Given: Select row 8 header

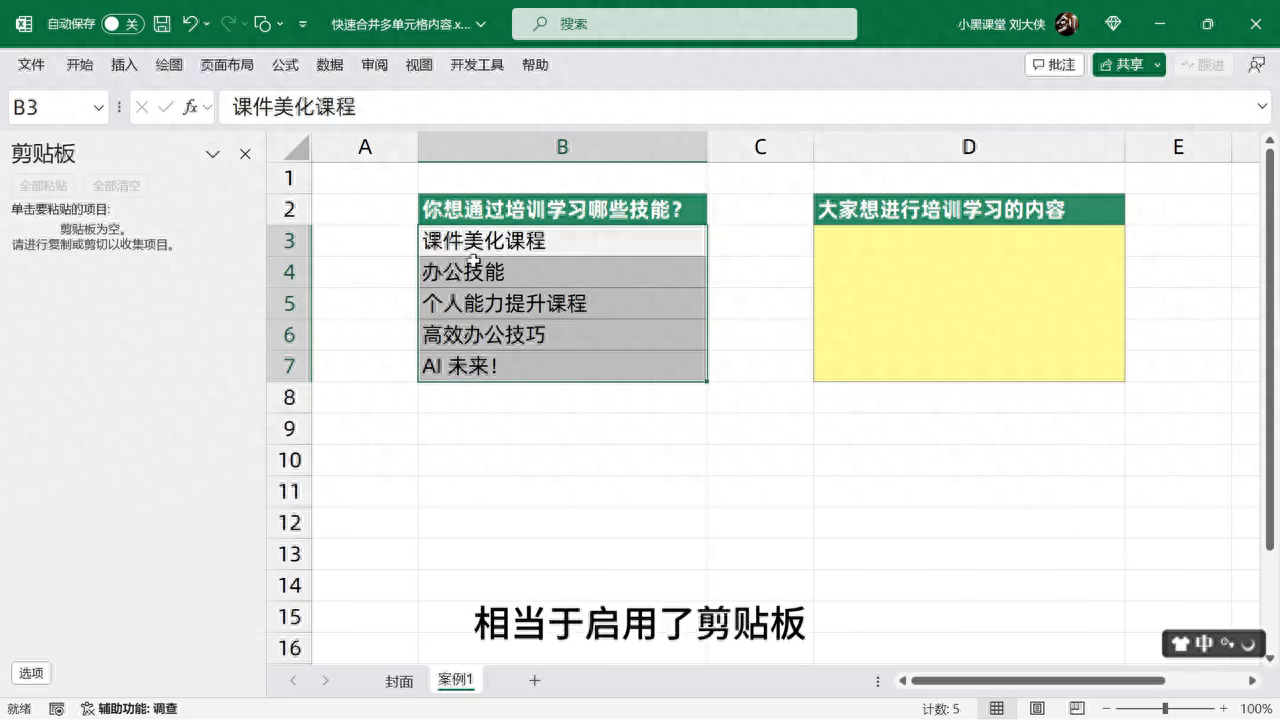Looking at the screenshot, I should click(x=290, y=397).
